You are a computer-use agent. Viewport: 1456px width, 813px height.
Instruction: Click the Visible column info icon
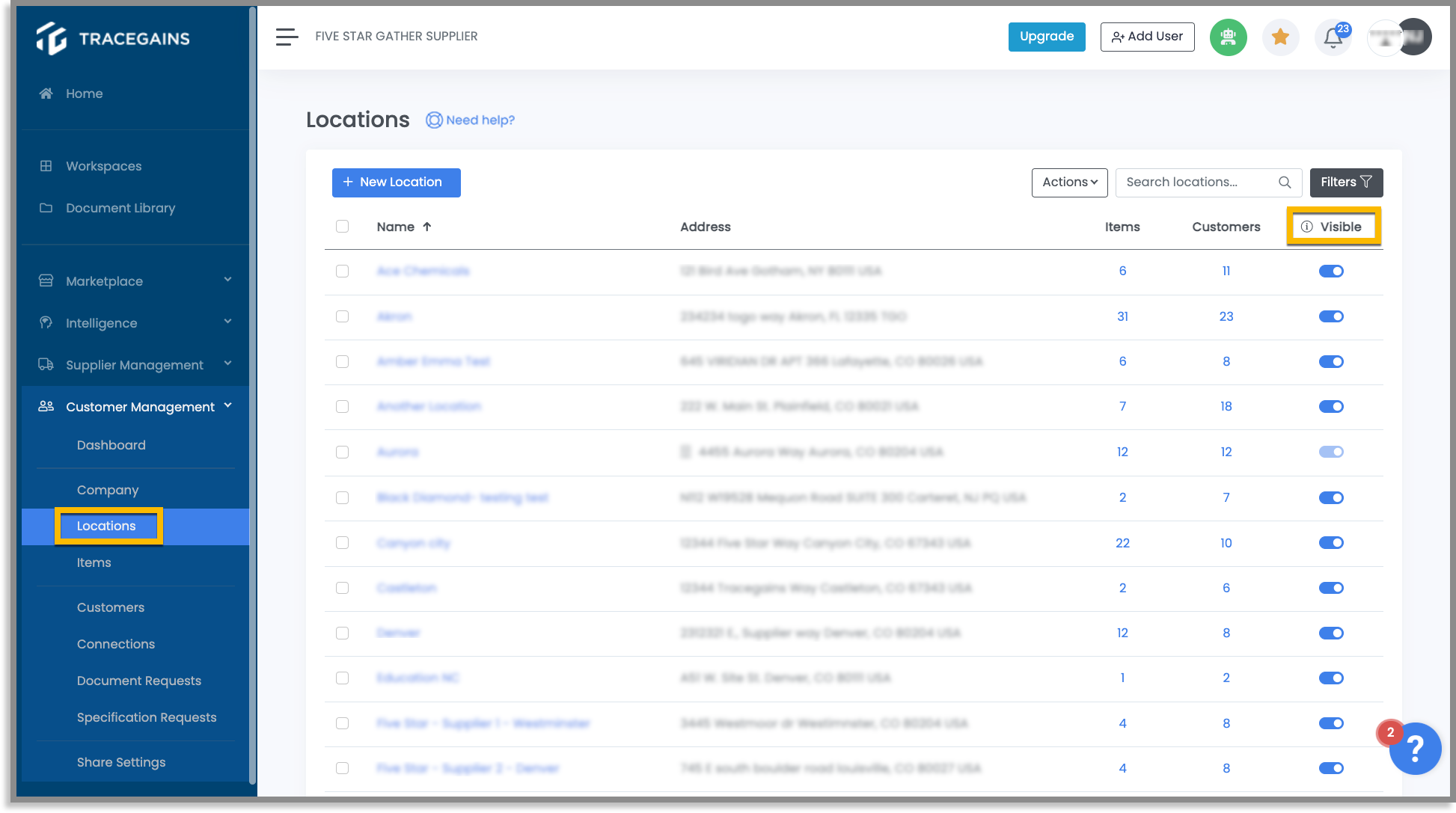[x=1306, y=227]
